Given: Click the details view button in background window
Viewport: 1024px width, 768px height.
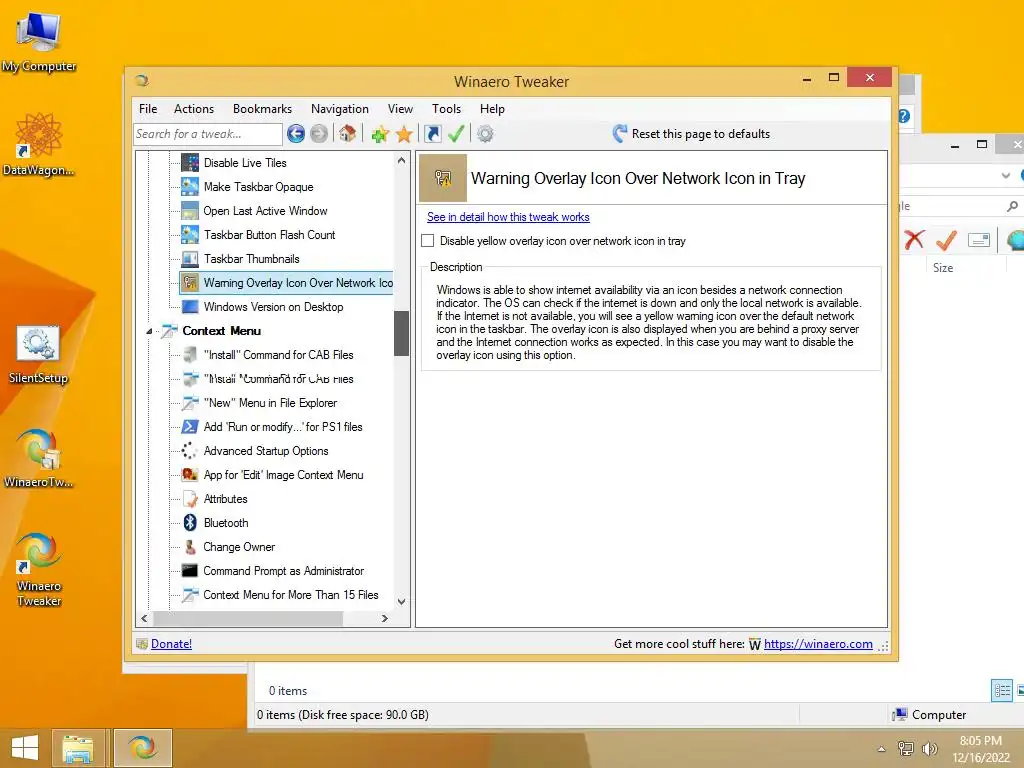Looking at the screenshot, I should tap(1002, 690).
